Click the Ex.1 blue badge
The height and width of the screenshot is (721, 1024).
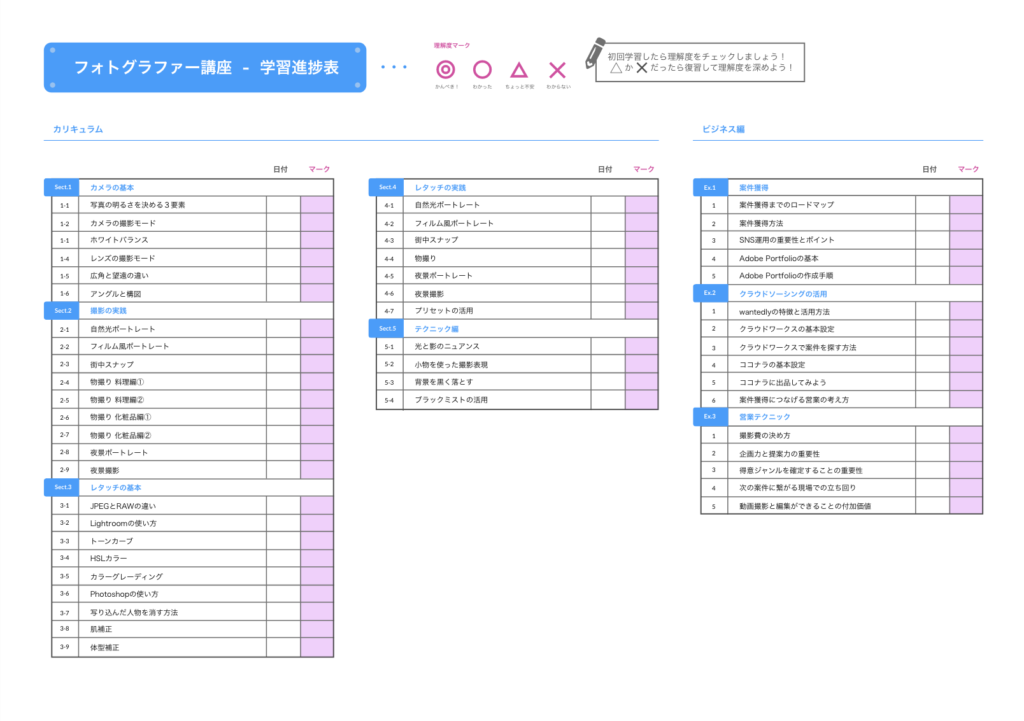point(710,187)
